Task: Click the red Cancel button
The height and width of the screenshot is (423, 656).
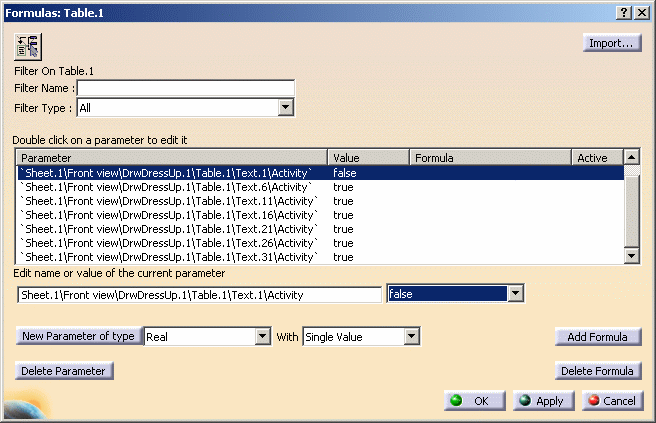Action: point(611,400)
